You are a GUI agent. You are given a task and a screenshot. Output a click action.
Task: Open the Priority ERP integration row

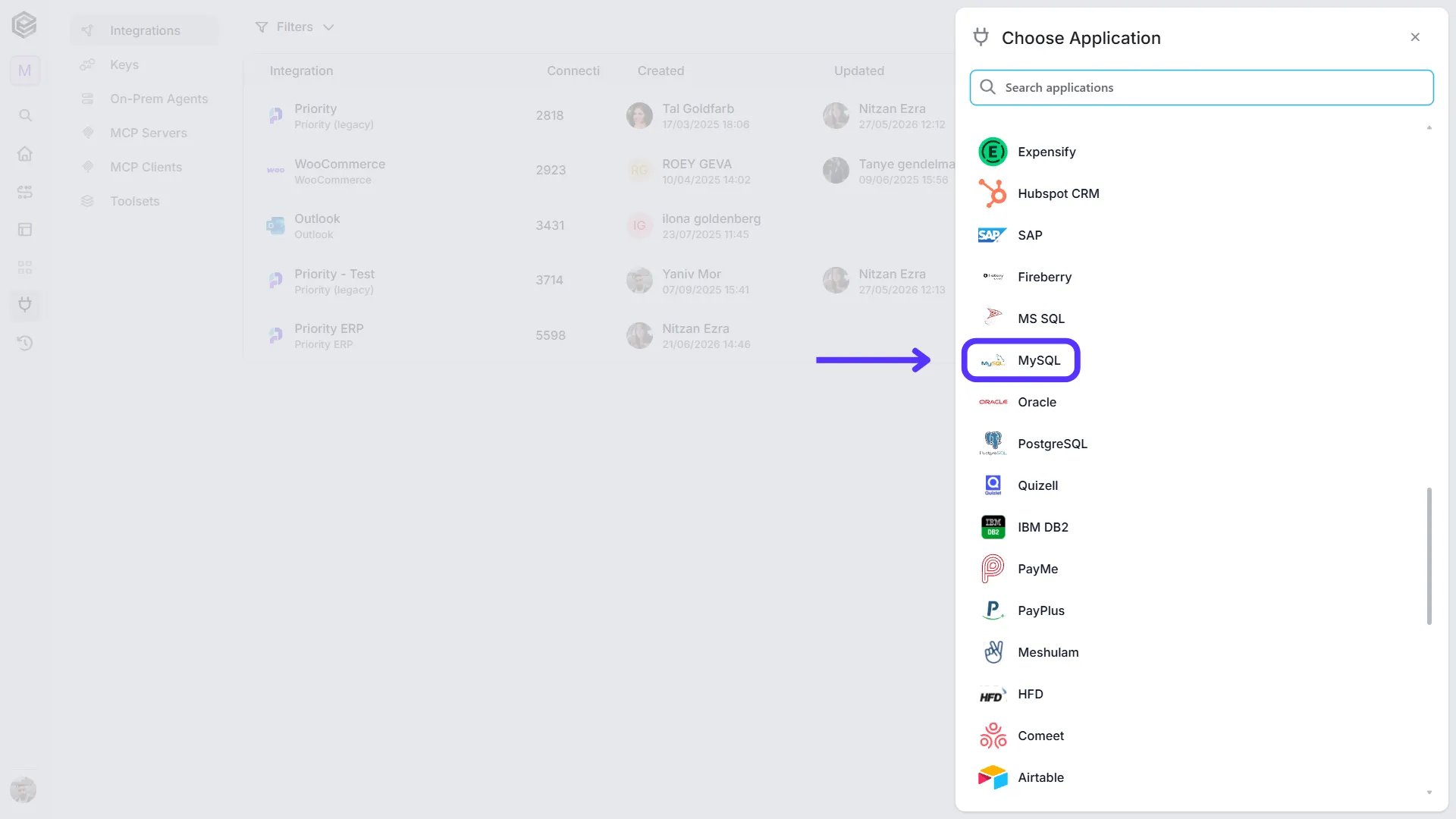pyautogui.click(x=599, y=335)
